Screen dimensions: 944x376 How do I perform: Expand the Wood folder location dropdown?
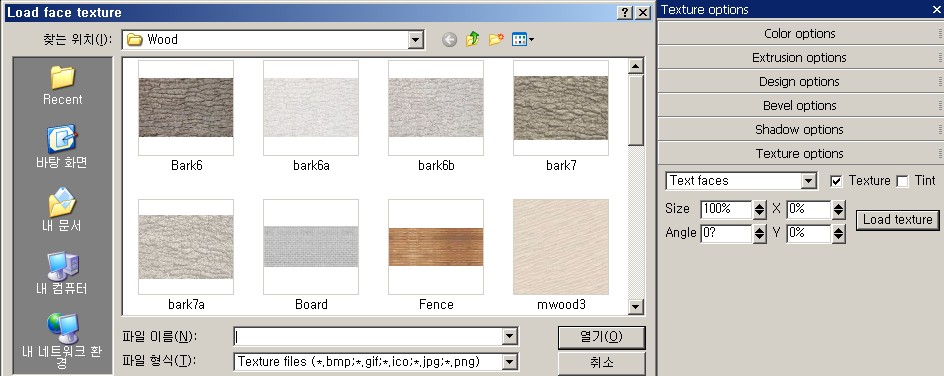415,40
